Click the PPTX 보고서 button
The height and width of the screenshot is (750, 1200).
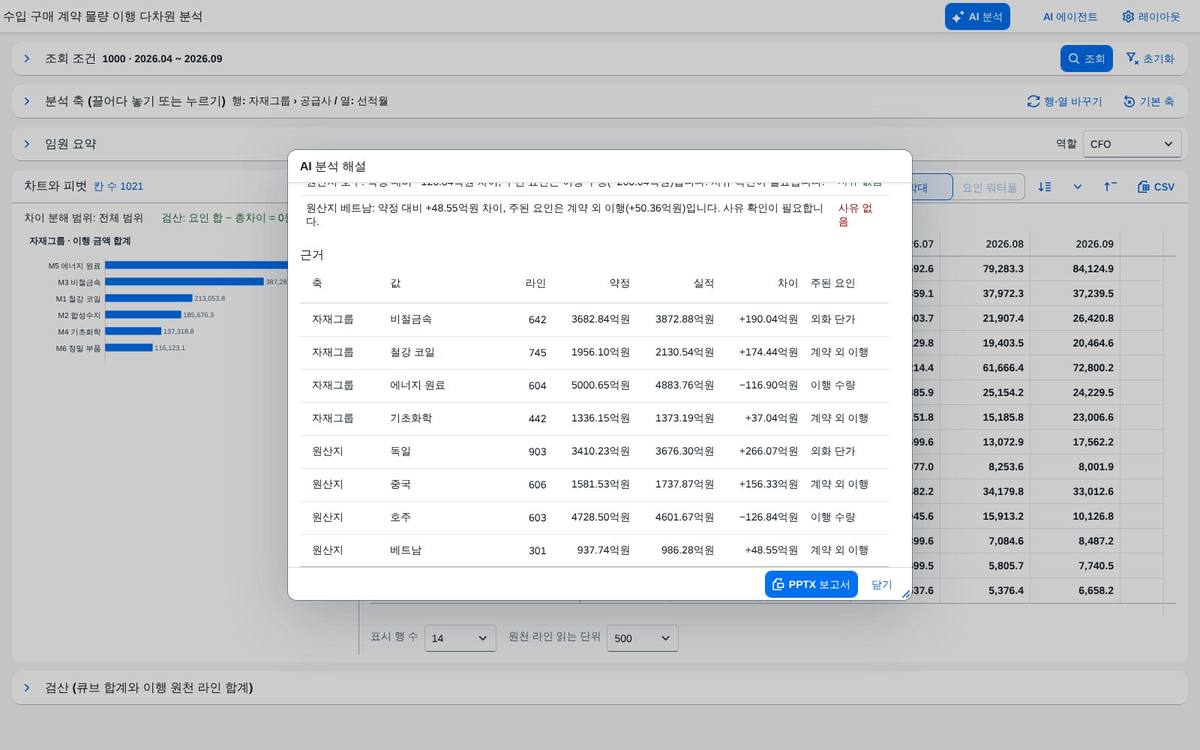pos(811,584)
